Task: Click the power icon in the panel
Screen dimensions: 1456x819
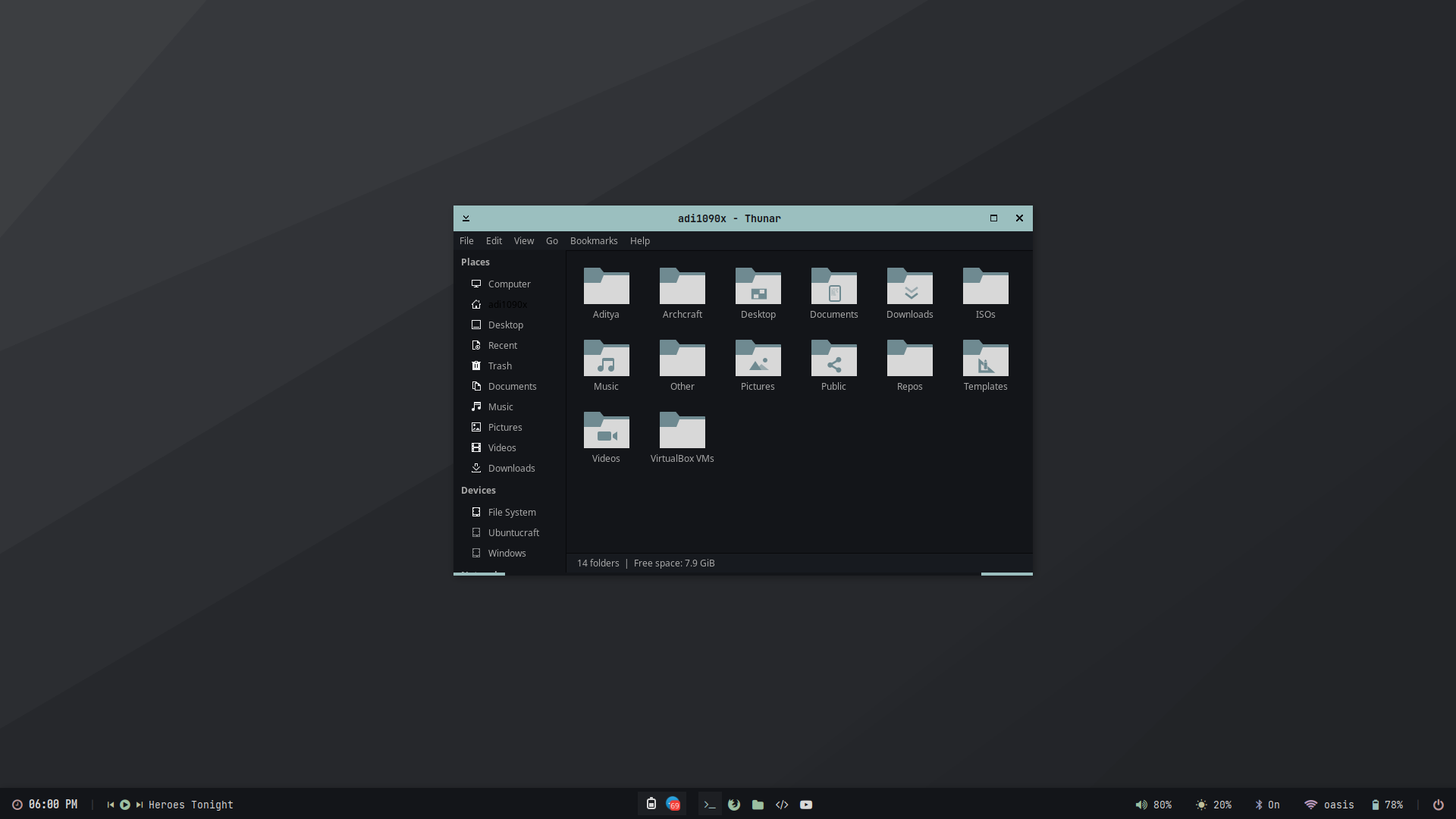Action: [x=1438, y=805]
